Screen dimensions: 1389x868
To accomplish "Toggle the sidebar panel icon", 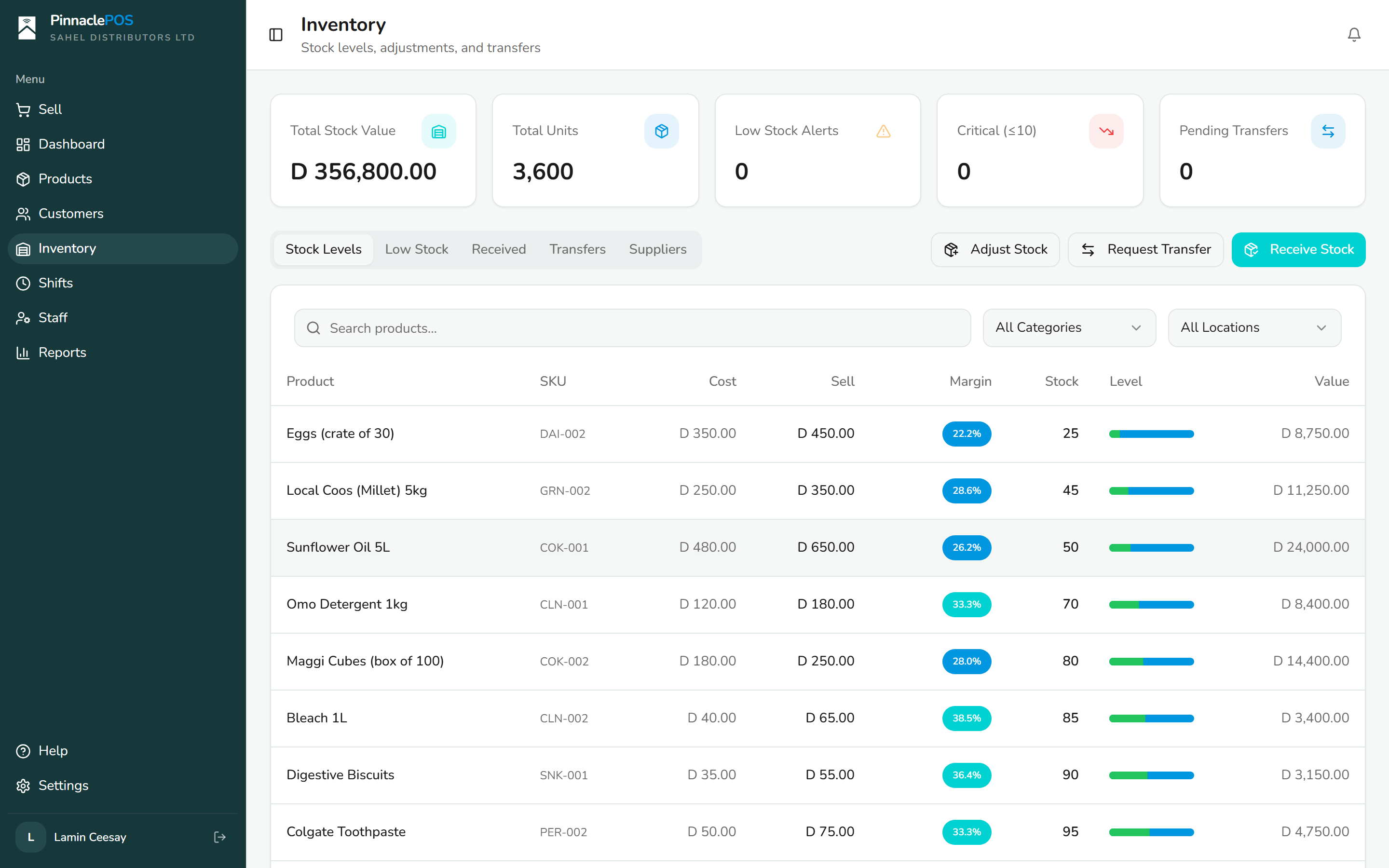I will point(276,34).
